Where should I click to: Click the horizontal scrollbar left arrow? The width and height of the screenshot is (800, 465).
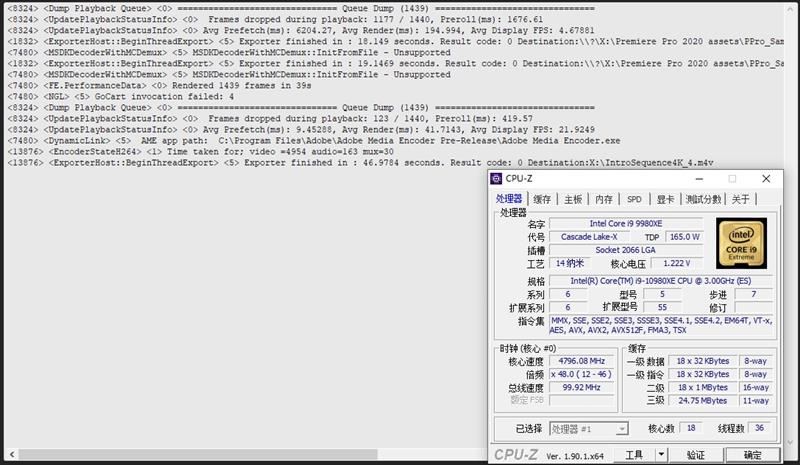12,454
